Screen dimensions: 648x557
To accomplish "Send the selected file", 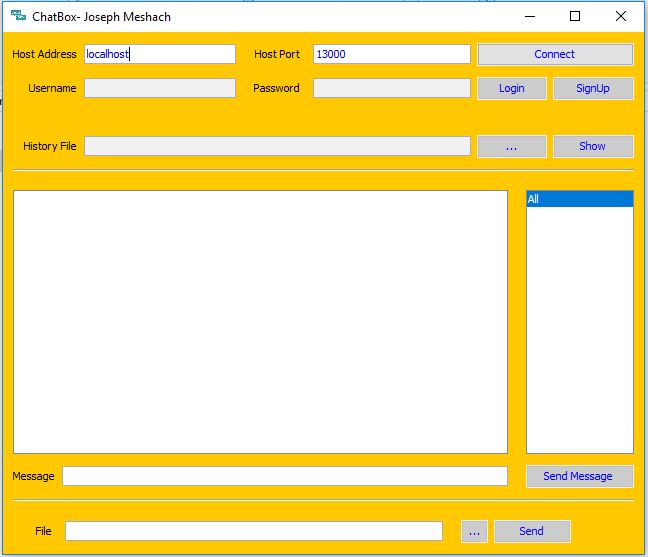I will [532, 531].
